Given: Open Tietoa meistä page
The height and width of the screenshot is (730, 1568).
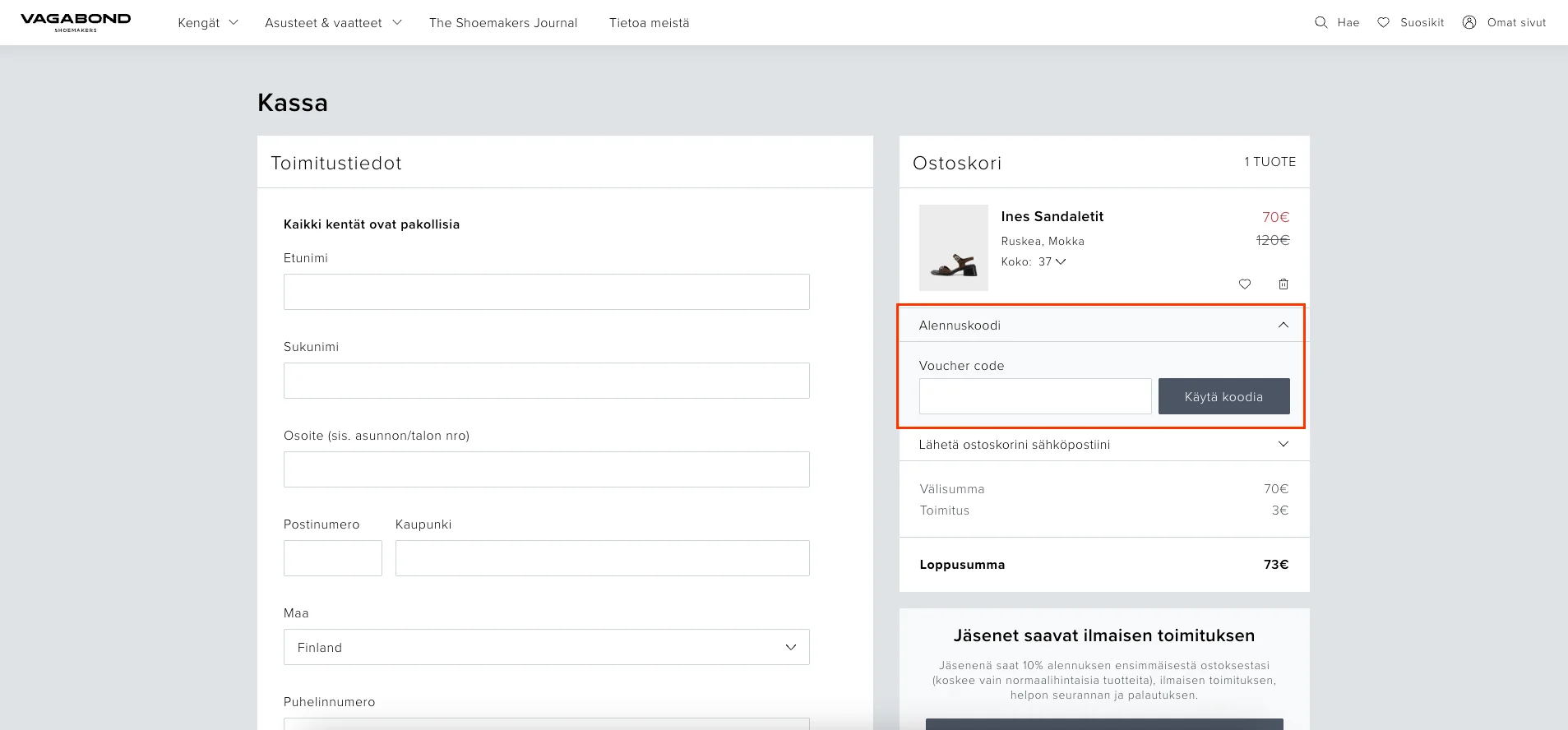Looking at the screenshot, I should (650, 23).
